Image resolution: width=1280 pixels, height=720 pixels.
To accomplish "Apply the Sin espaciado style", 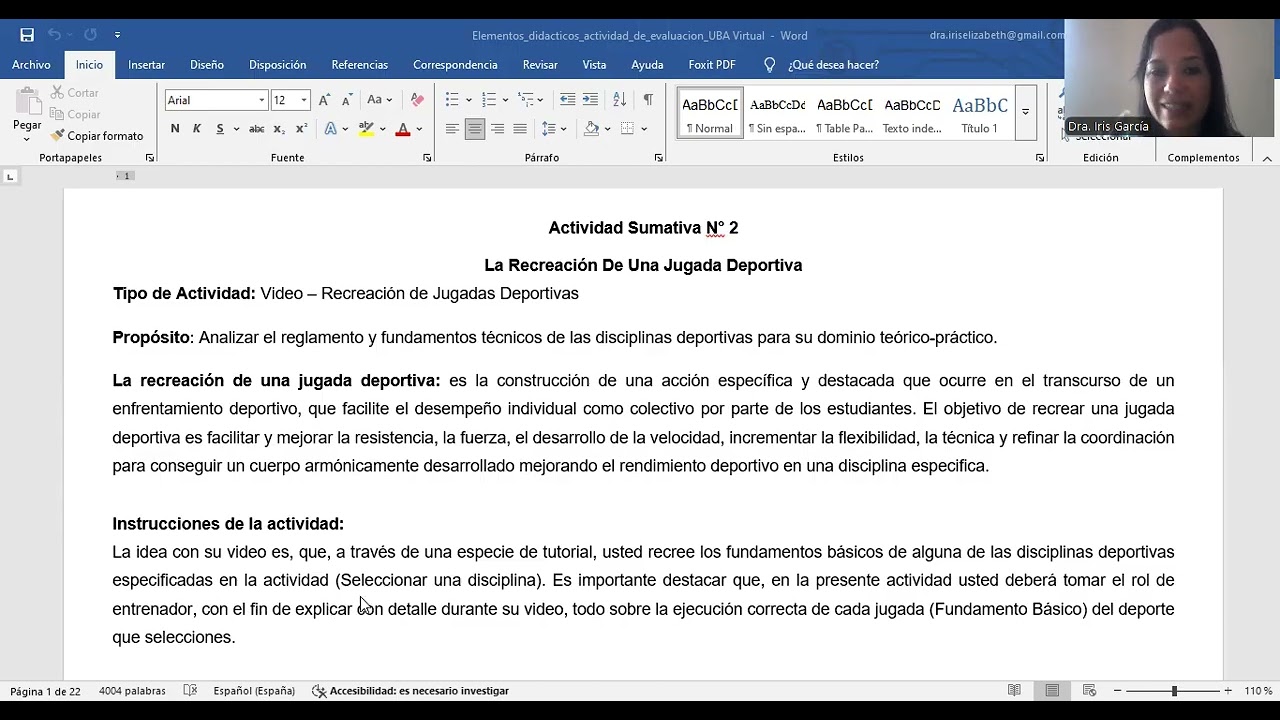I will coord(777,112).
